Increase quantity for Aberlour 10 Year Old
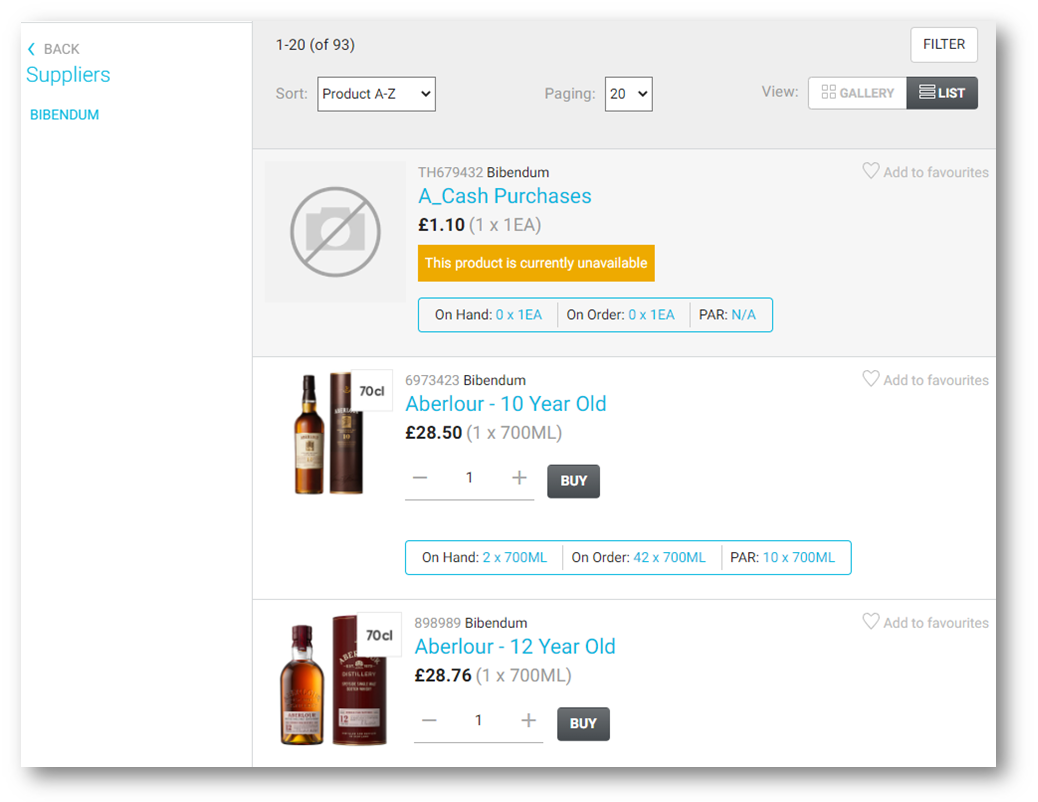Viewport: 1038px width, 802px height. point(520,477)
